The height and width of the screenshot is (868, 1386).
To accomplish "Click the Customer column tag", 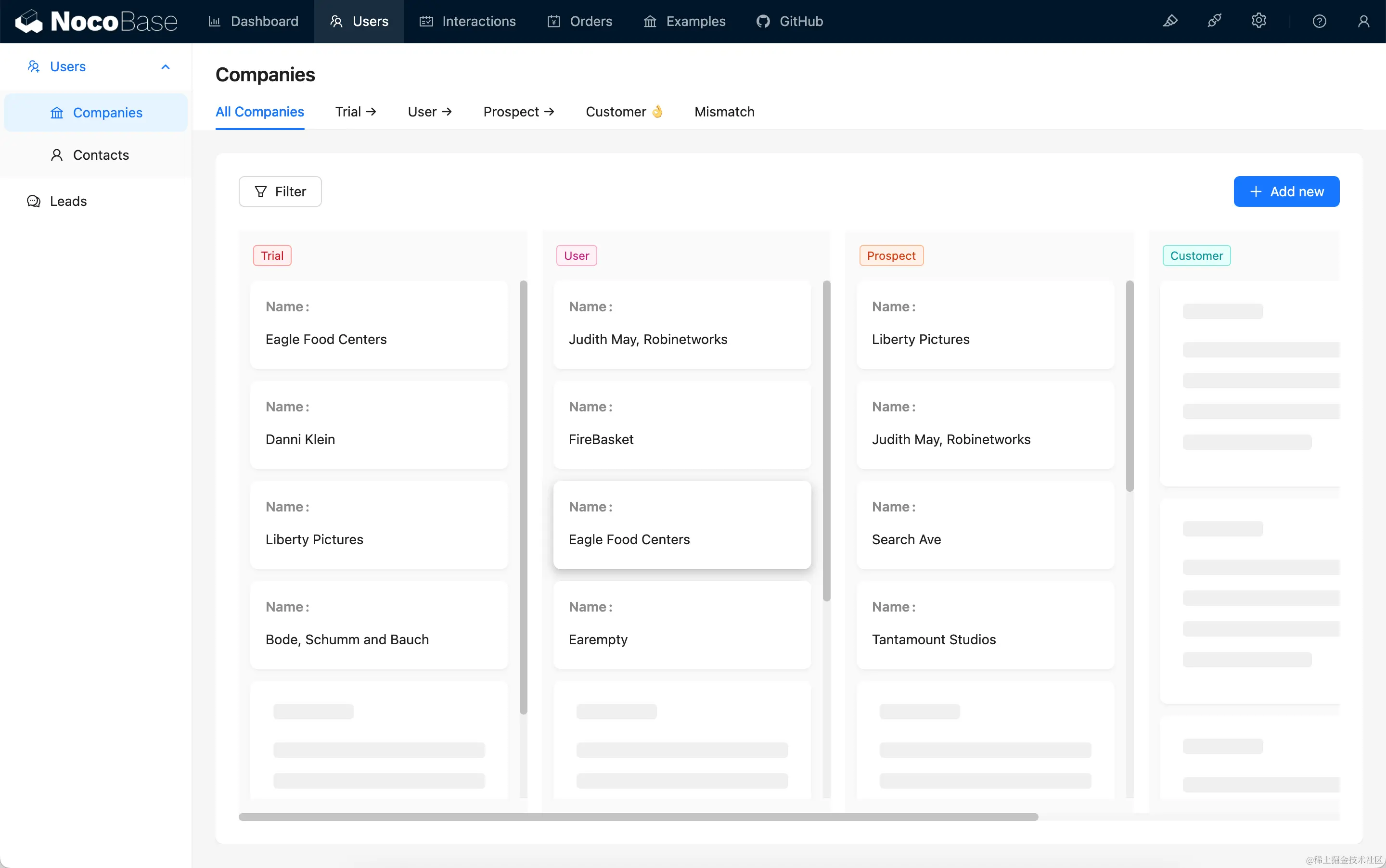I will [1196, 255].
